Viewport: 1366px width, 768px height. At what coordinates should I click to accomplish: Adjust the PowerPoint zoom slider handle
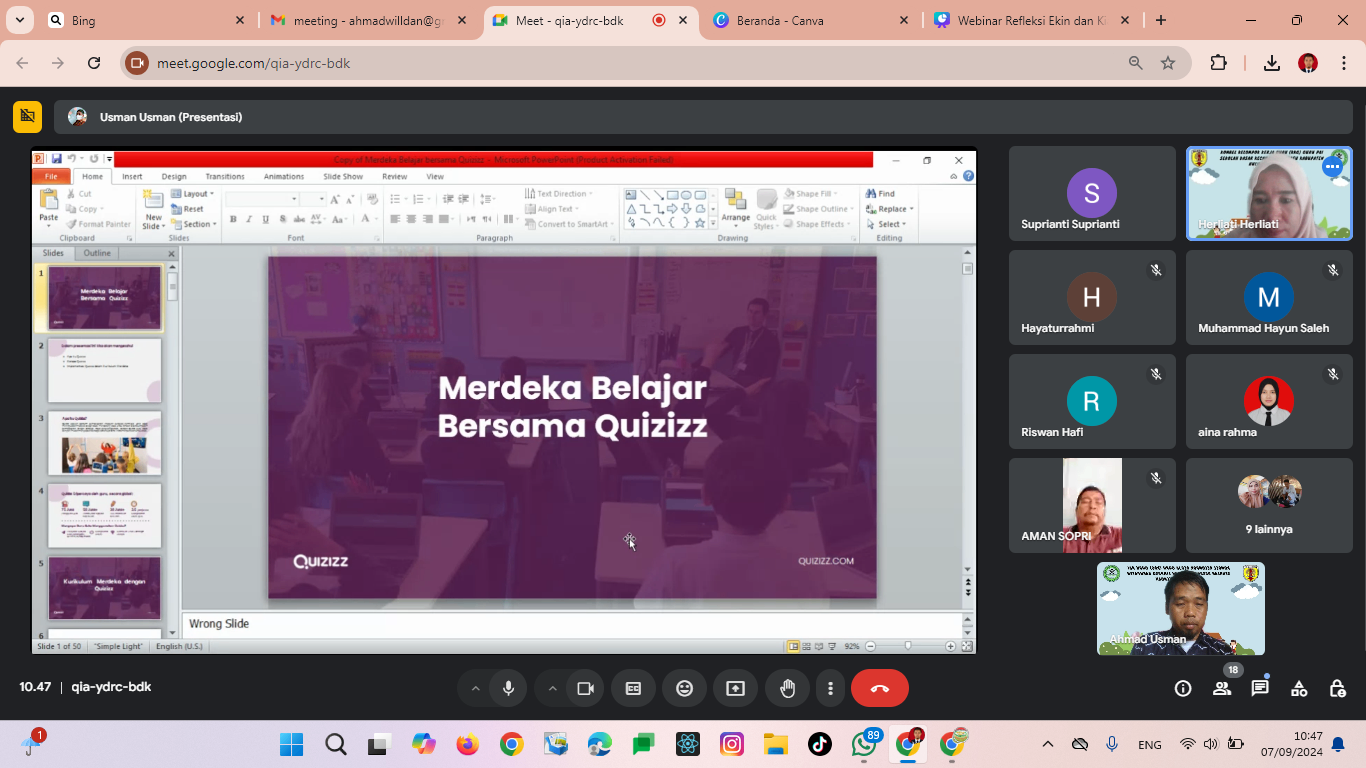(x=908, y=646)
